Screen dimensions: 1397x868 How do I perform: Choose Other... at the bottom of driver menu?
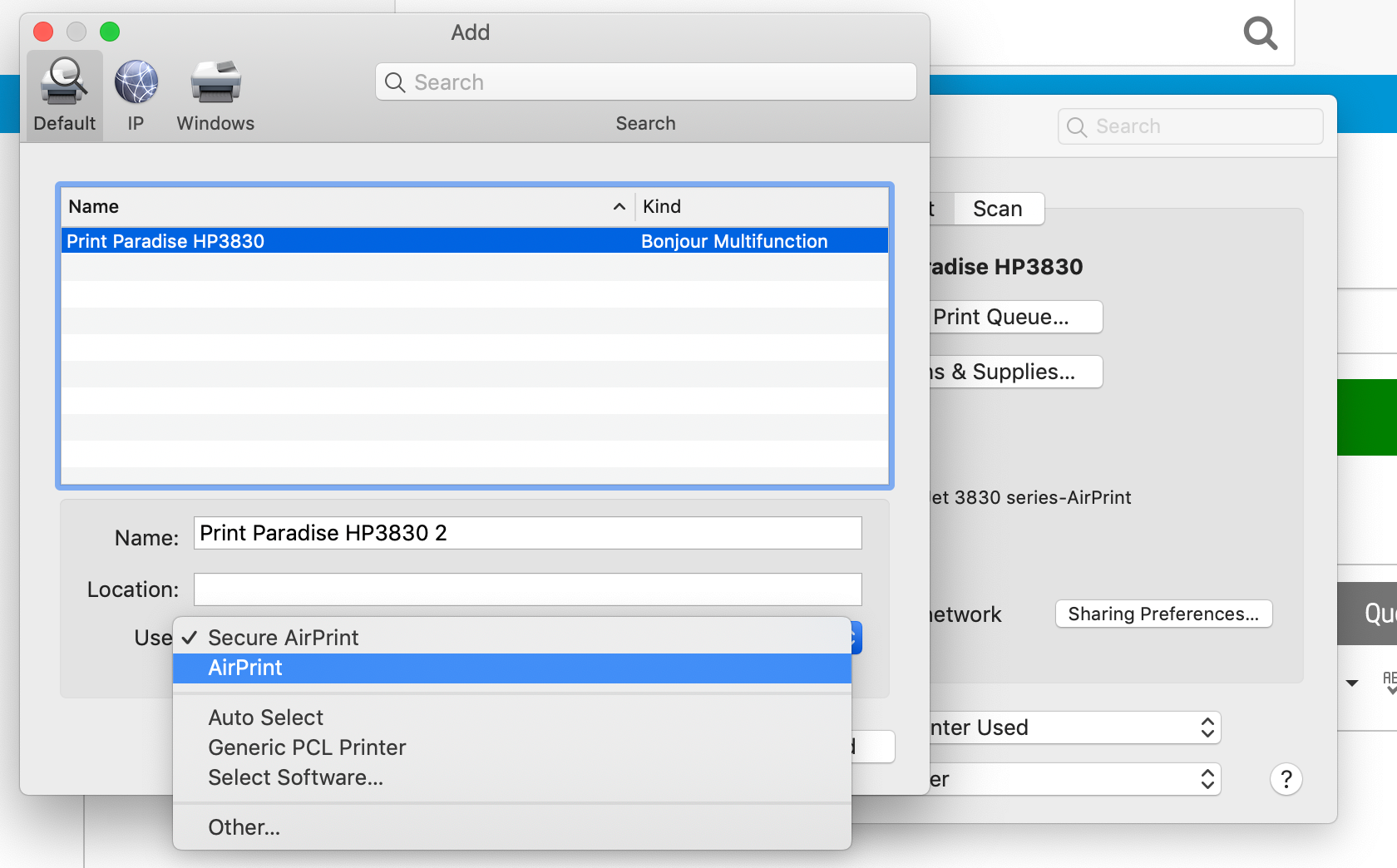[244, 826]
